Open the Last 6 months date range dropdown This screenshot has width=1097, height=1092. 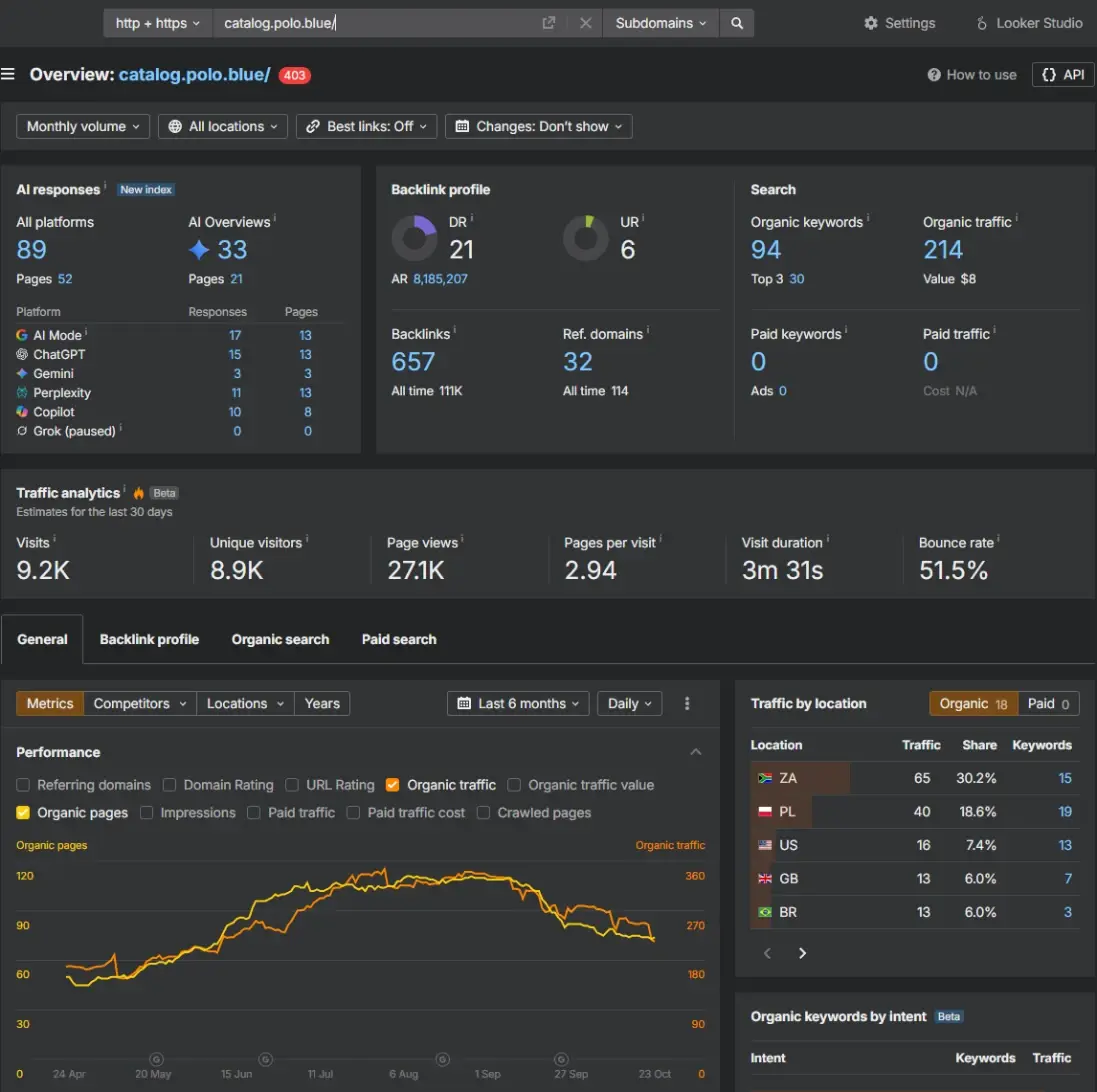coord(518,703)
